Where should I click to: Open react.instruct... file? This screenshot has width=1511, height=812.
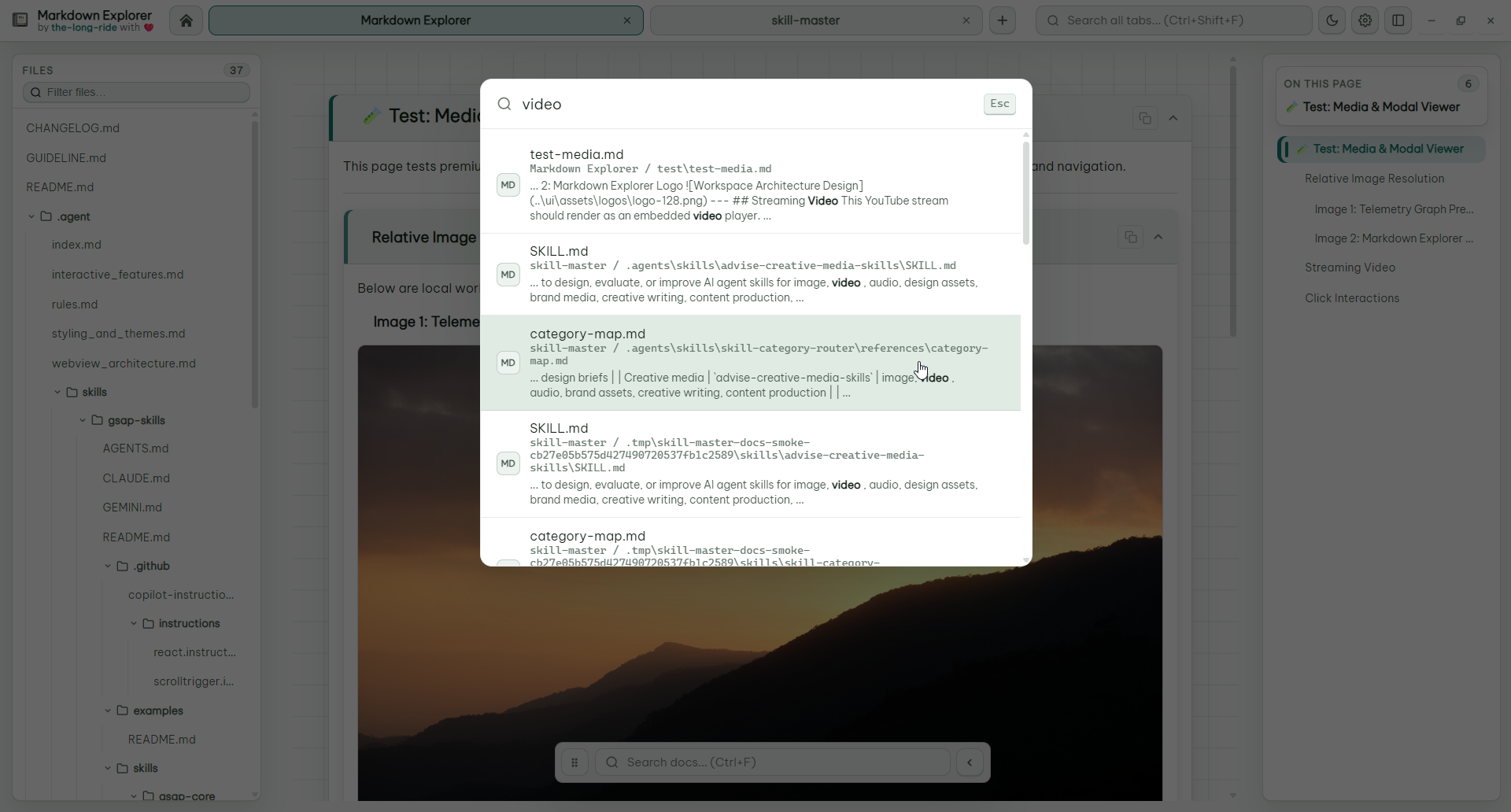pyautogui.click(x=194, y=652)
